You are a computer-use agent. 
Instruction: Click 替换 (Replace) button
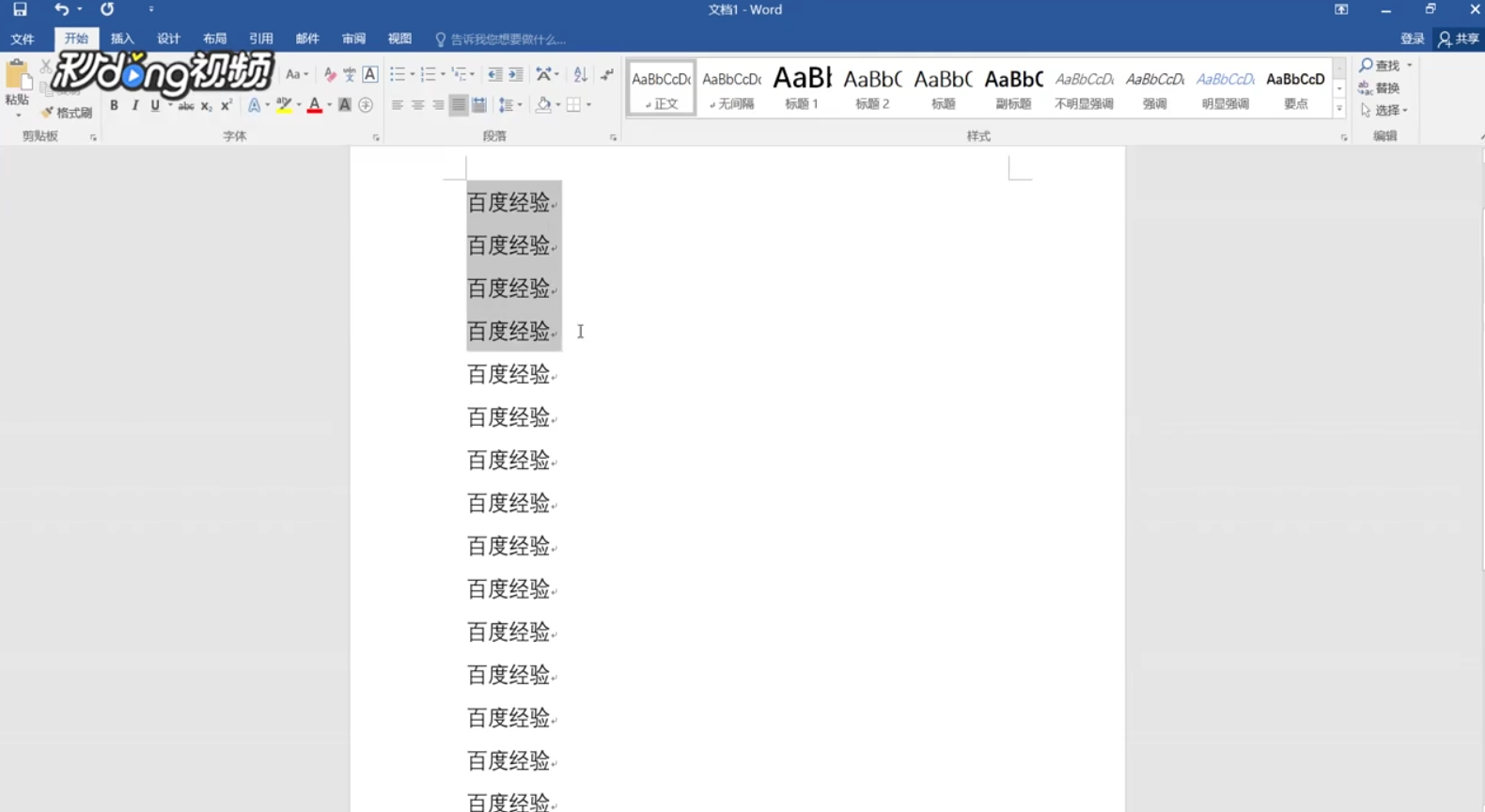tap(1380, 87)
